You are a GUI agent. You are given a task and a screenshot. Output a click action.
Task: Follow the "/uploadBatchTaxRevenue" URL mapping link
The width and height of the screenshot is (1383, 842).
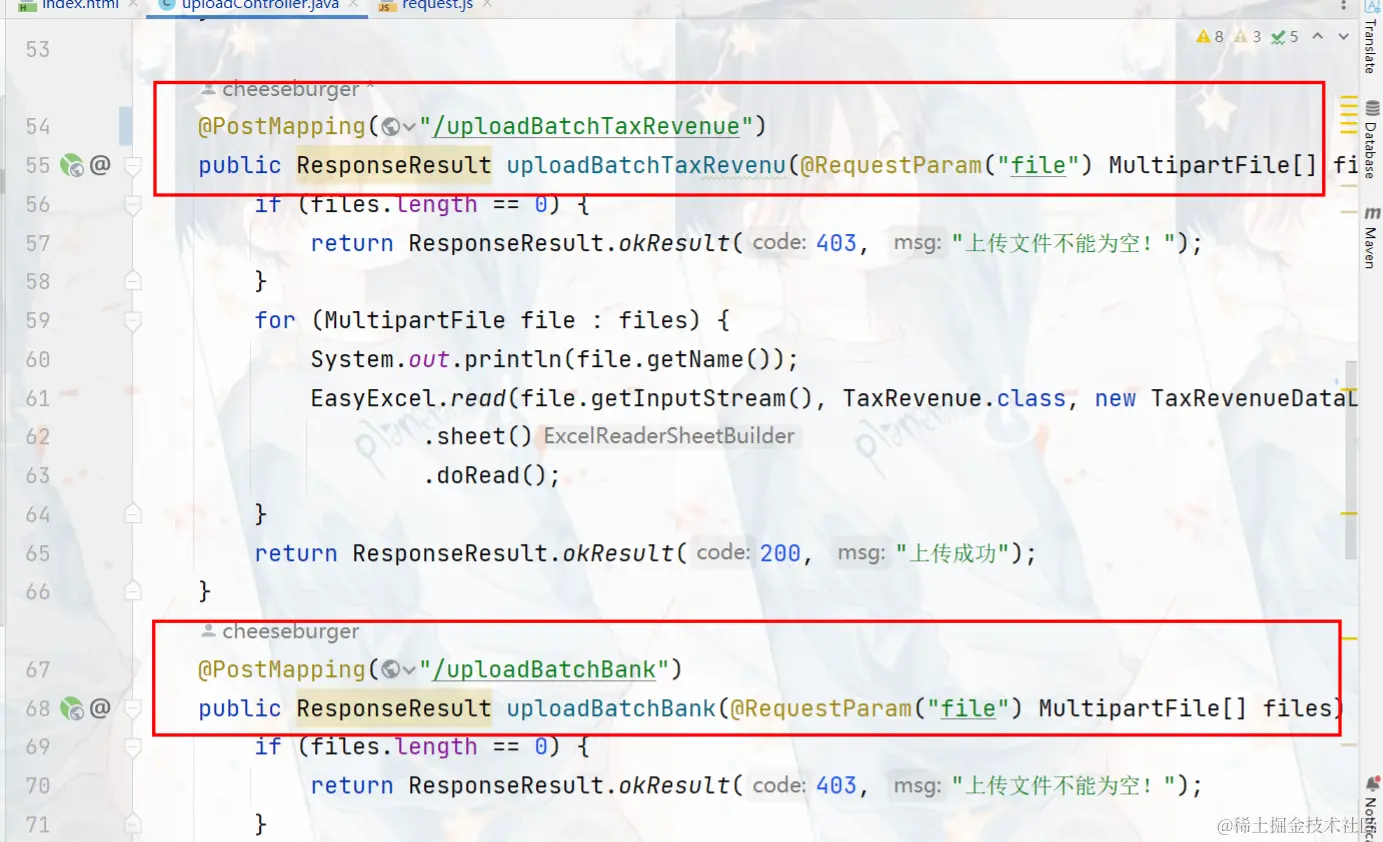coord(585,127)
